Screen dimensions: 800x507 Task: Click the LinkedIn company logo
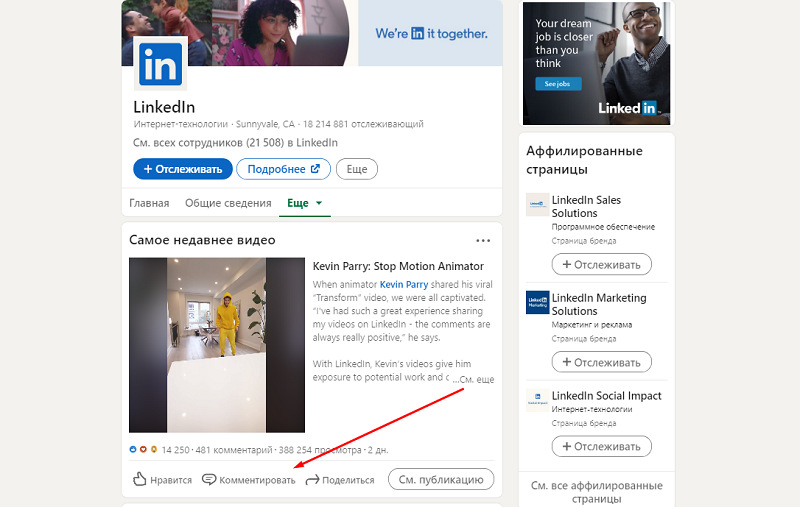(x=160, y=64)
